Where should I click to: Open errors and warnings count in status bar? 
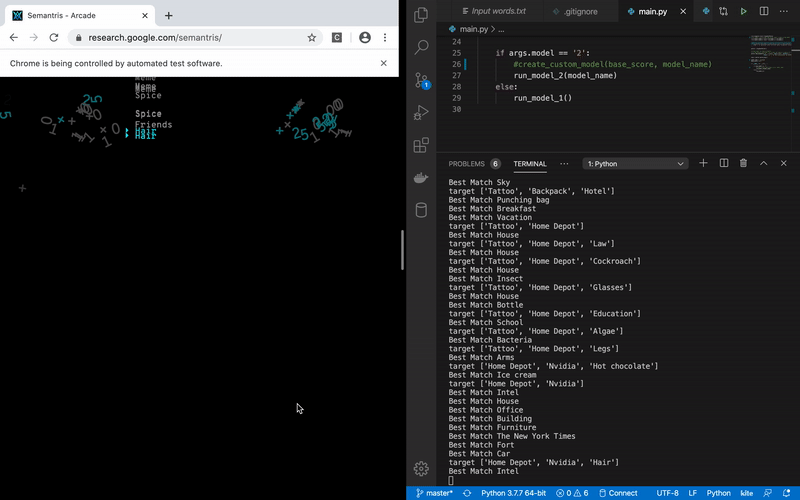572,493
